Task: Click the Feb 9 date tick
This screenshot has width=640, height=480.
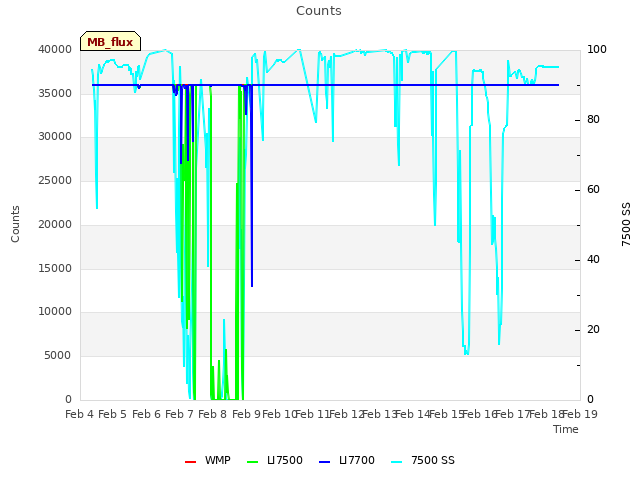Action: (246, 414)
